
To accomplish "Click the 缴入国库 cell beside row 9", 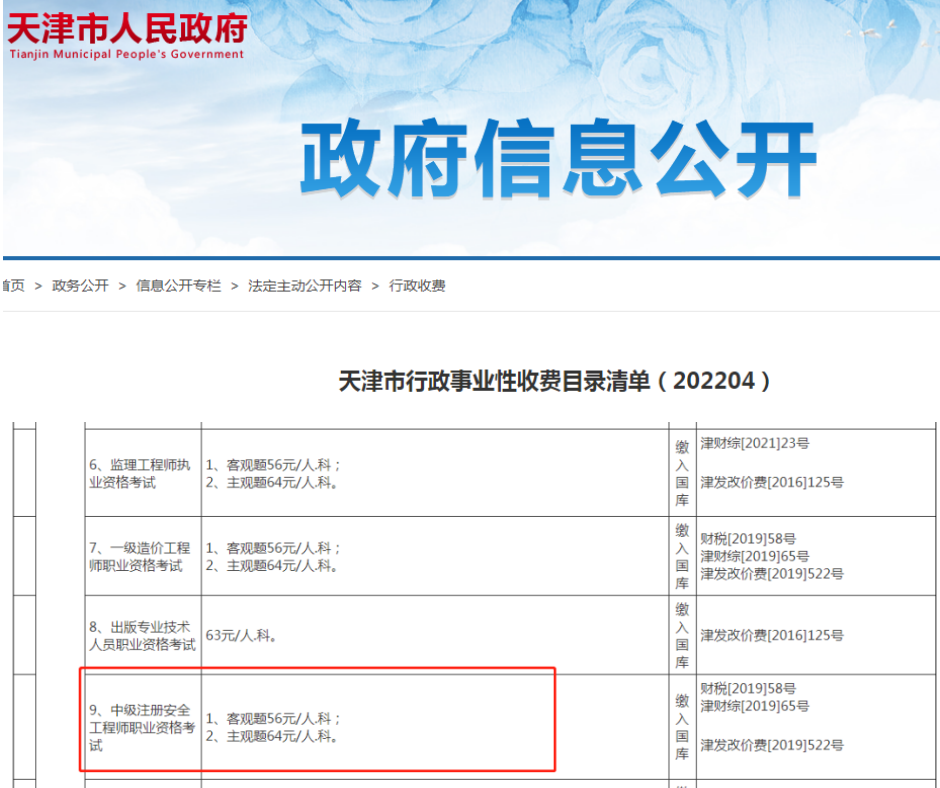I will (681, 725).
